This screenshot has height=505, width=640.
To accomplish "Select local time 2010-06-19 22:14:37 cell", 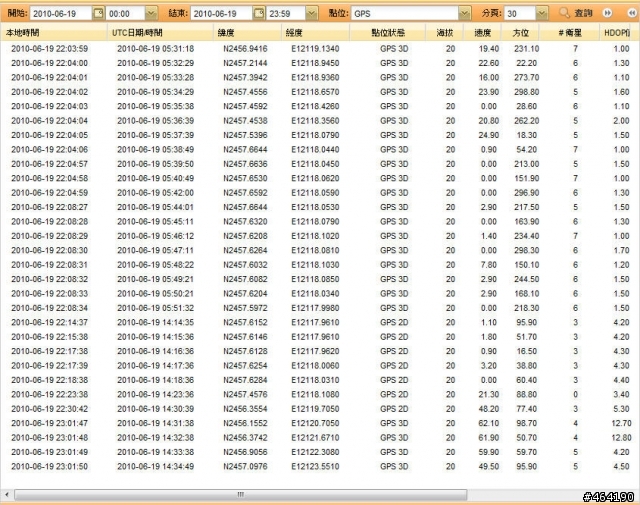I will [x=49, y=322].
